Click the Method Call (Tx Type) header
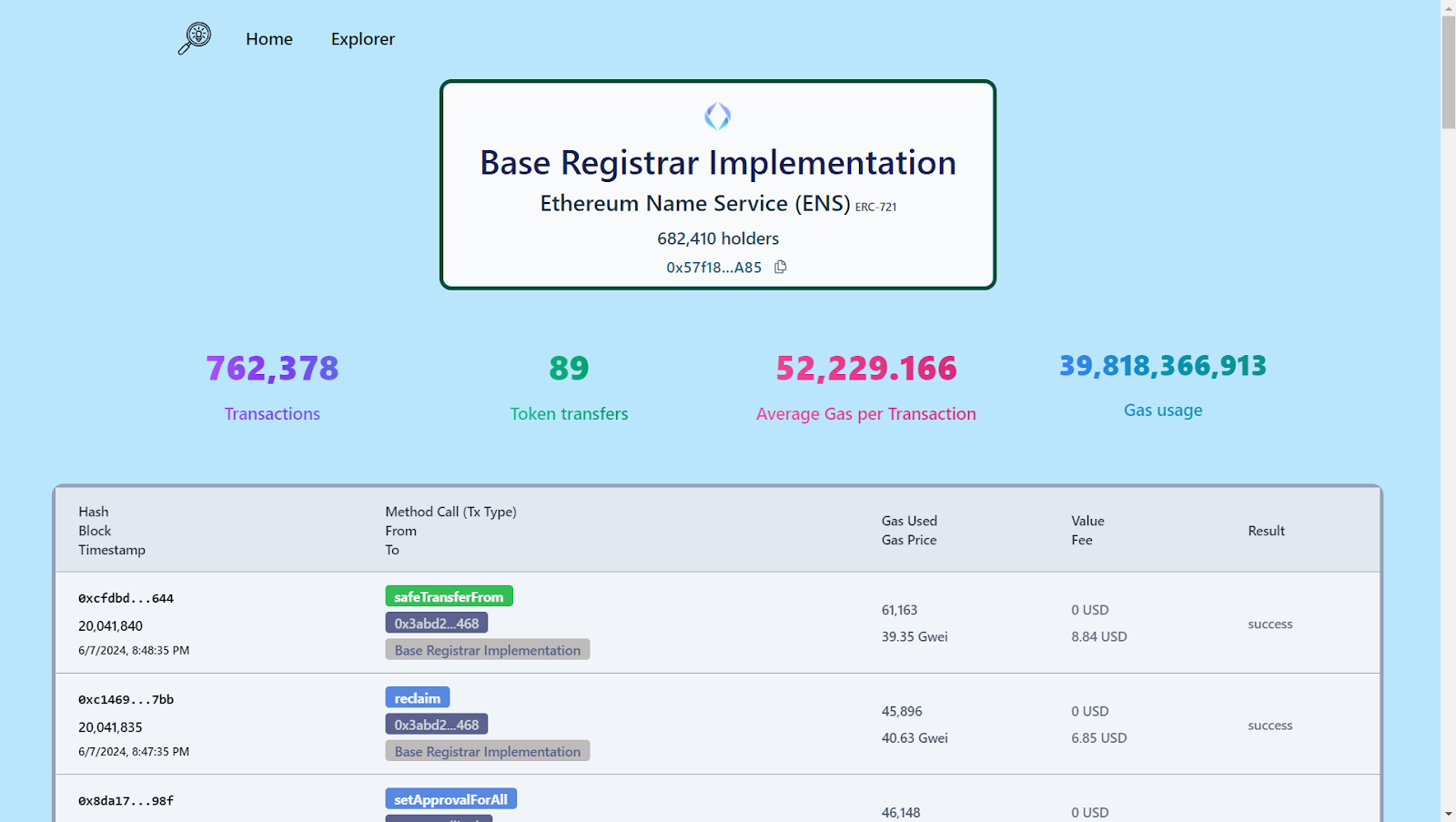This screenshot has width=1456, height=822. click(450, 512)
